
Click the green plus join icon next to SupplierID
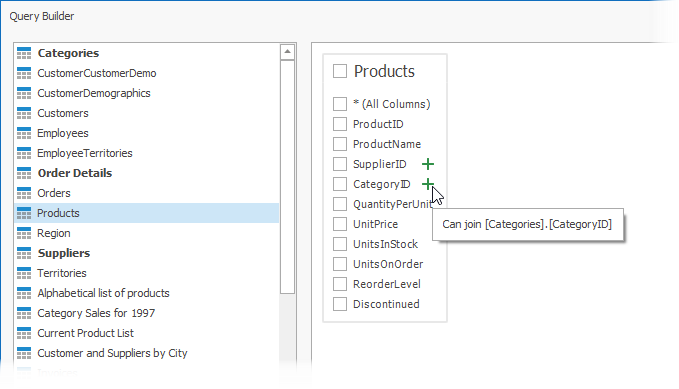(x=428, y=164)
